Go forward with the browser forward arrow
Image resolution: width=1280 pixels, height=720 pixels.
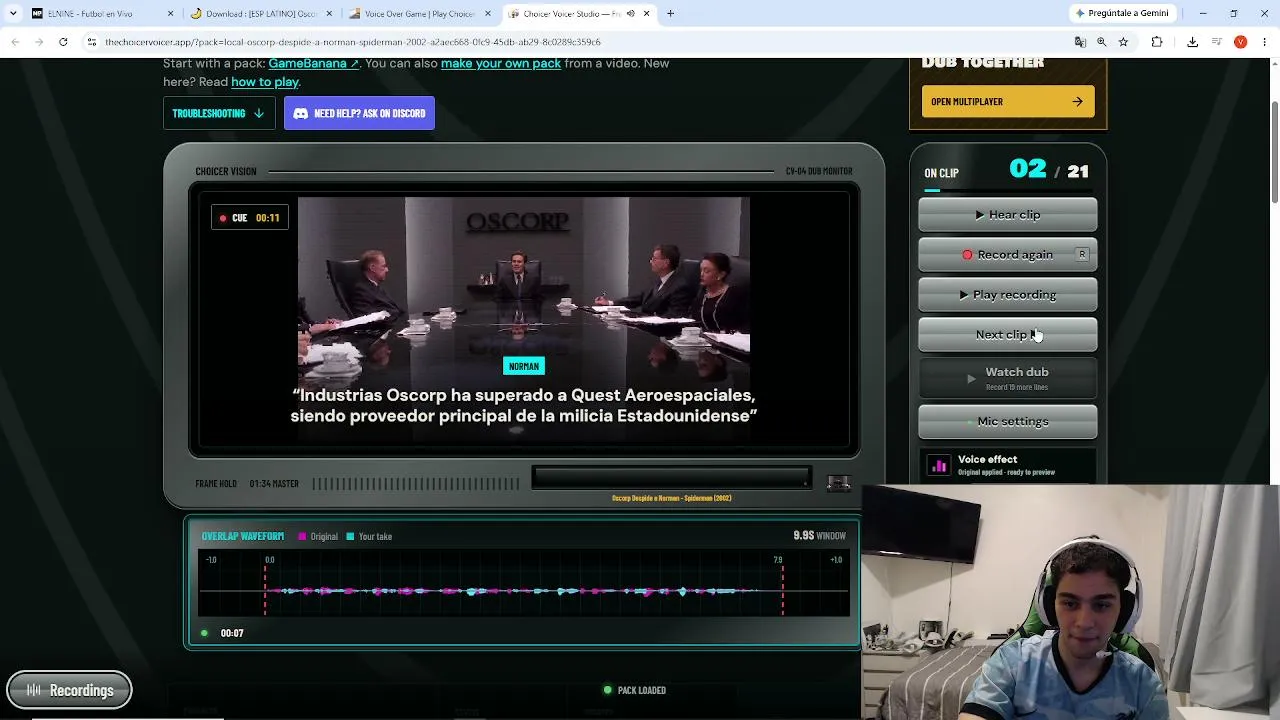coord(39,42)
